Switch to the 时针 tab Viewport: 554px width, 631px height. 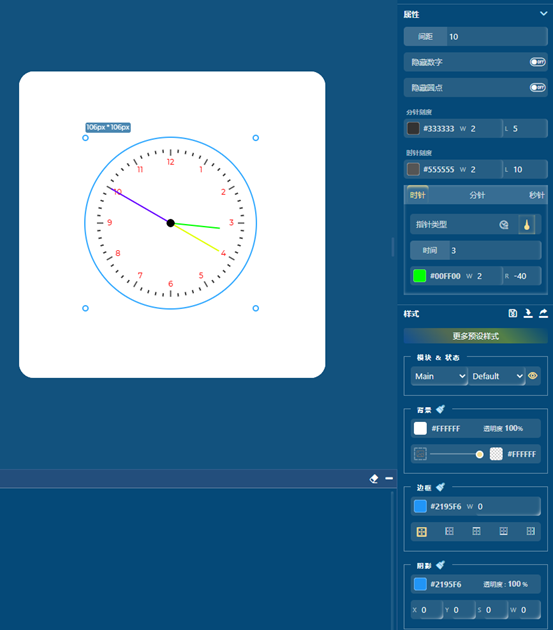point(418,195)
